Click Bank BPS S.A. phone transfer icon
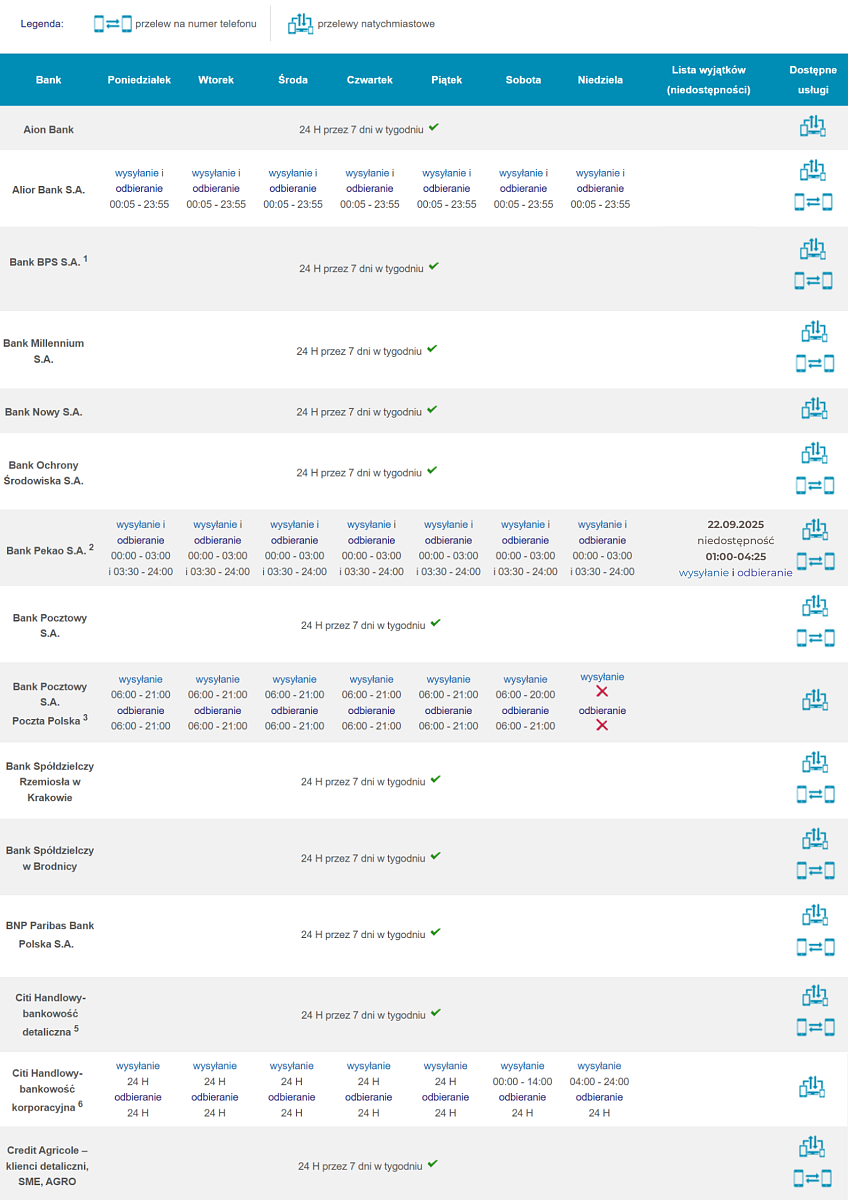The image size is (848, 1200). point(814,280)
